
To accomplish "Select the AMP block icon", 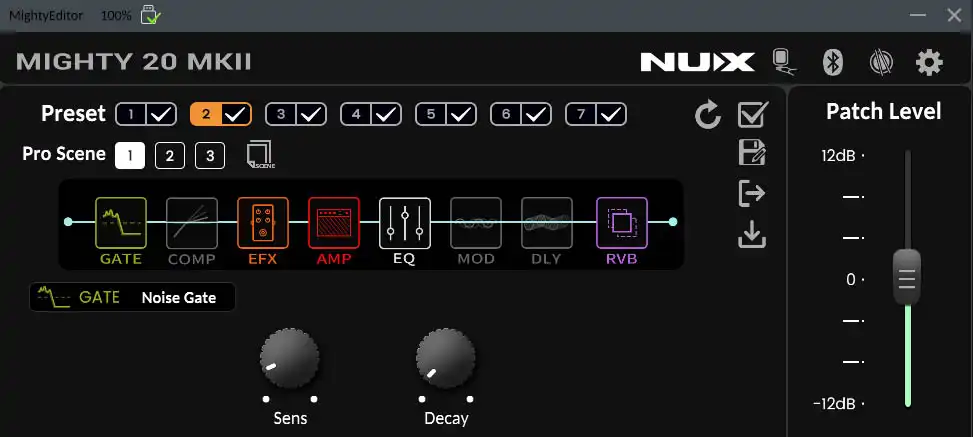I will 334,223.
